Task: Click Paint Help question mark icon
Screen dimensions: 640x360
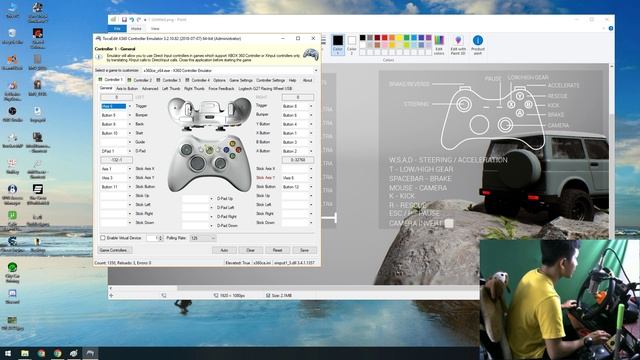Action: coord(611,29)
